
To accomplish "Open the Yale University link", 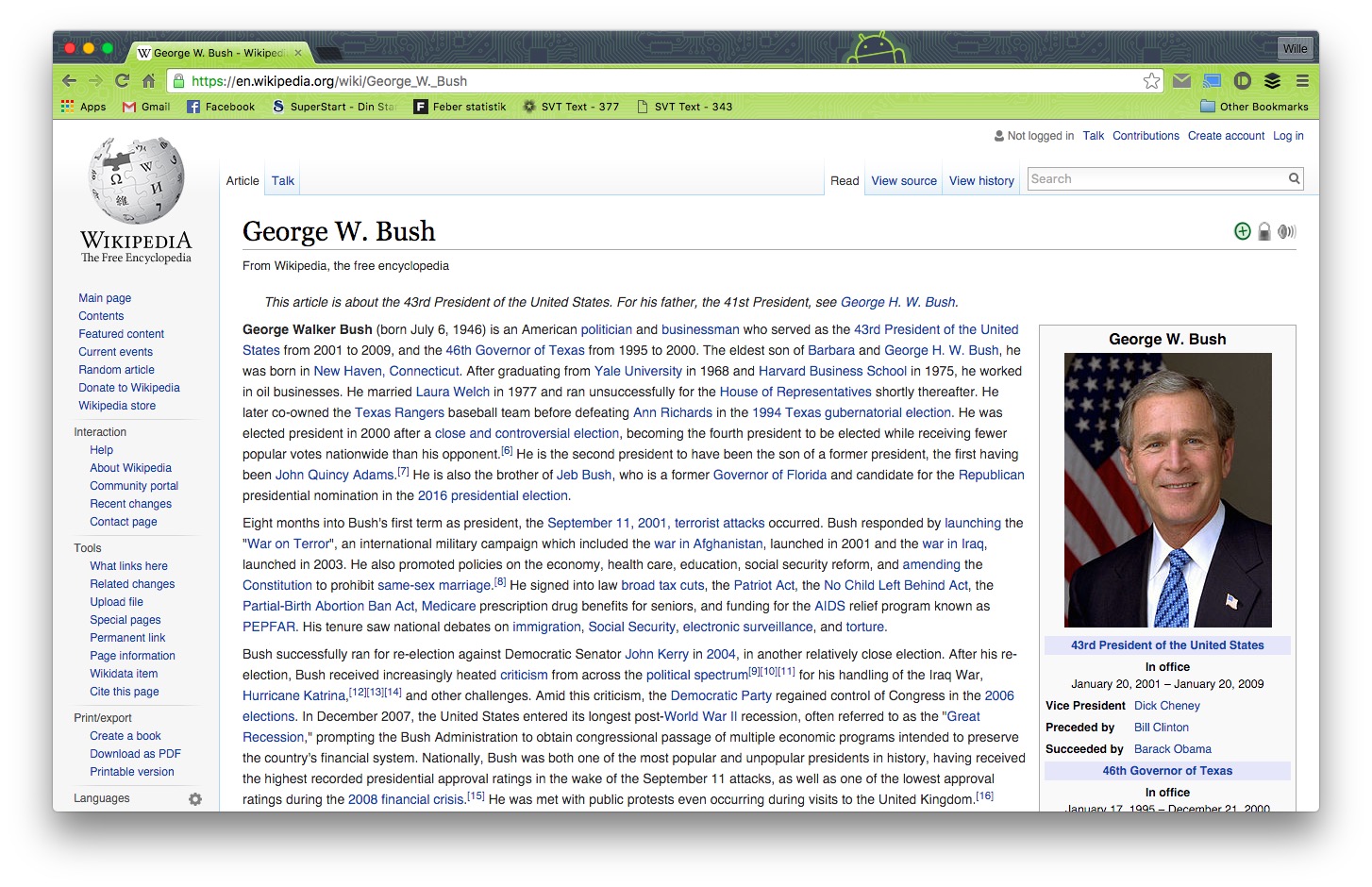I will click(638, 371).
